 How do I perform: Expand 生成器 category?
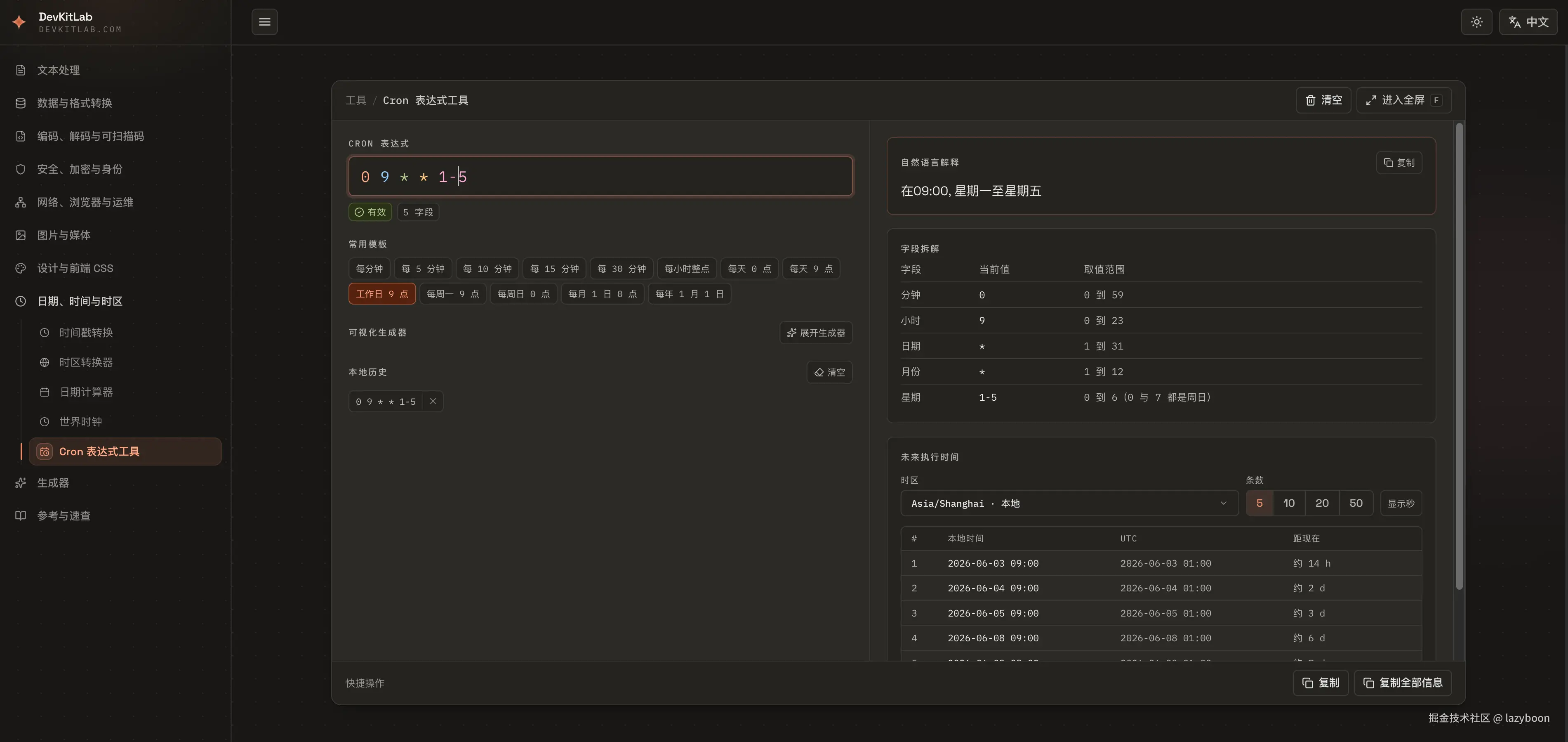[x=115, y=483]
